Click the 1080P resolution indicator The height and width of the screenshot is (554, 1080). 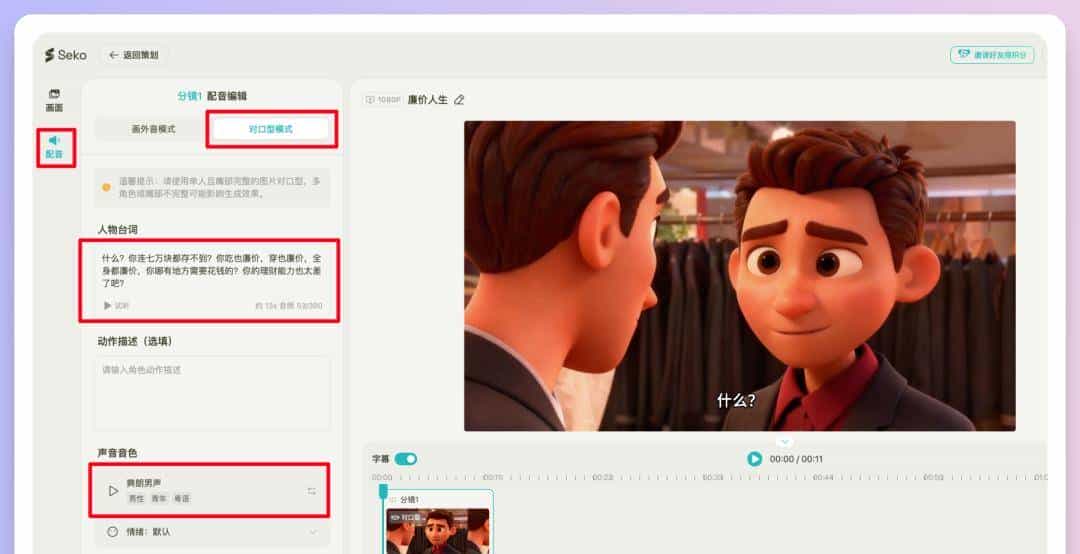pos(383,100)
